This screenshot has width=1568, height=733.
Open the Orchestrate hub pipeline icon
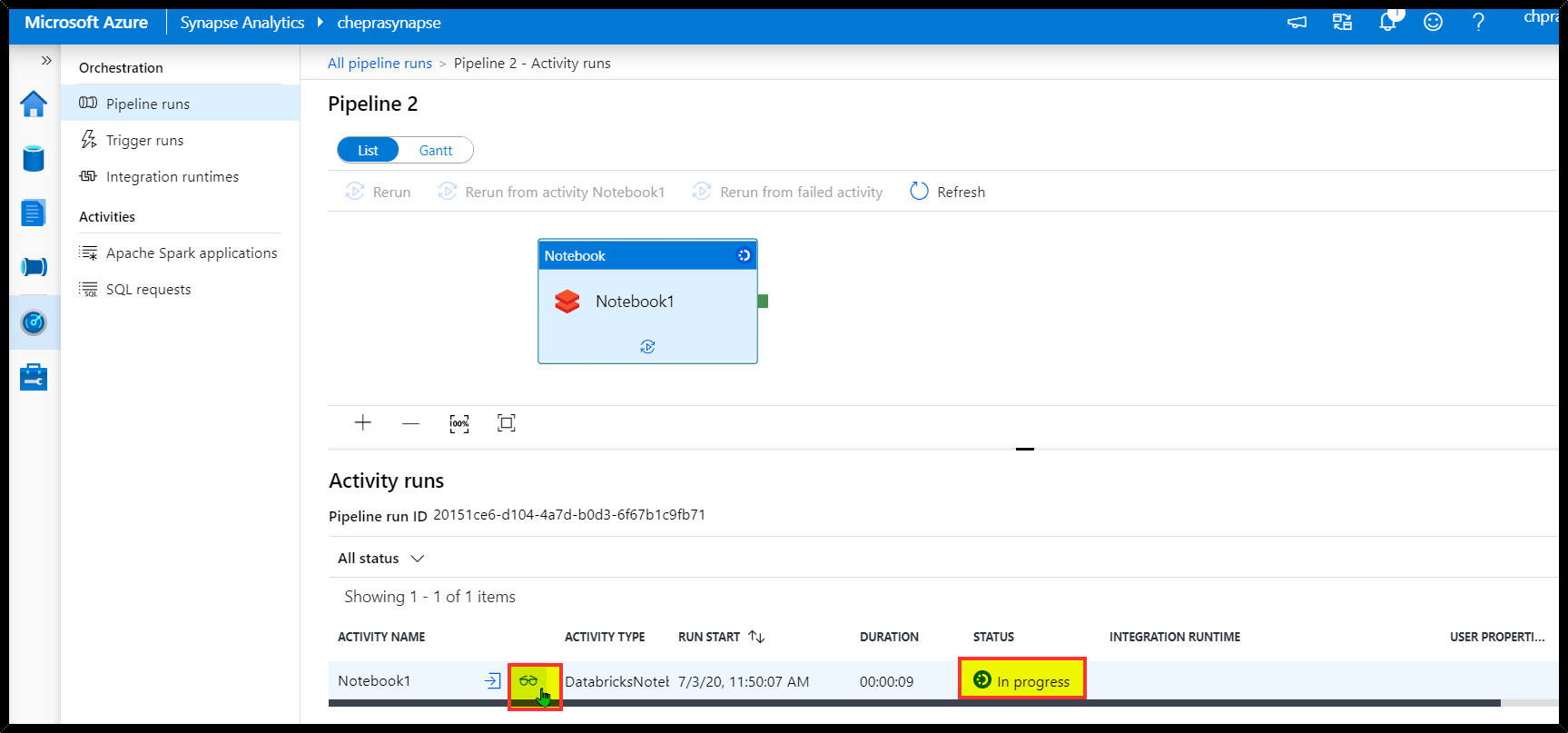tap(34, 267)
